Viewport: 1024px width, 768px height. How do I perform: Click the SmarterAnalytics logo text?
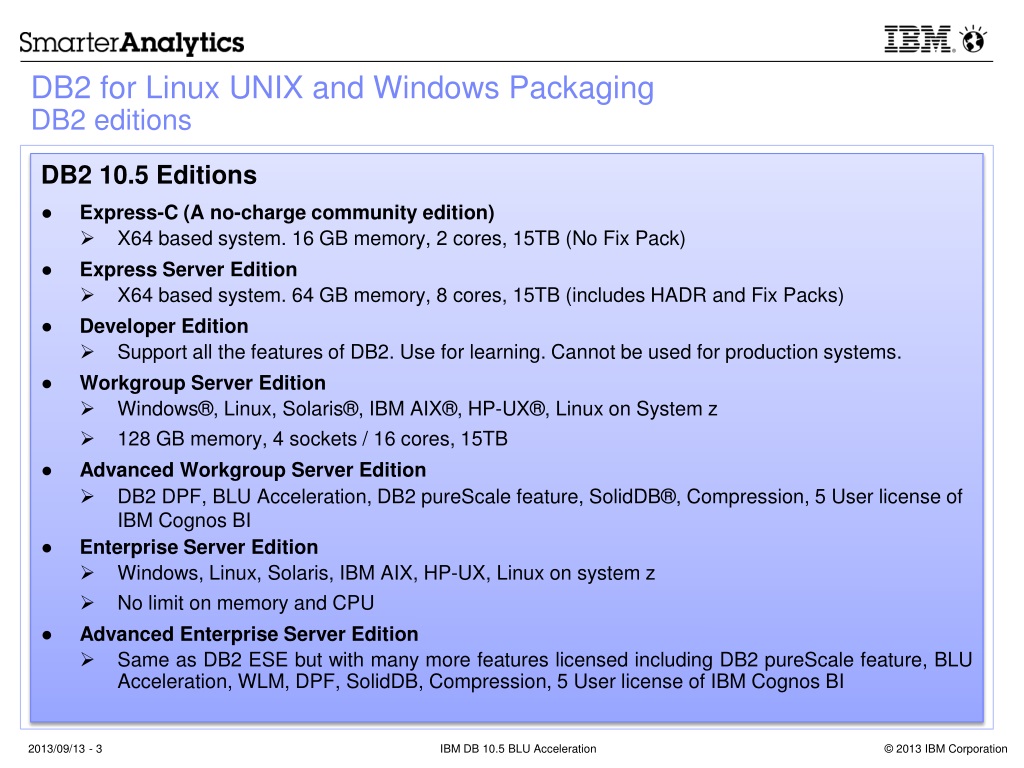tap(131, 42)
